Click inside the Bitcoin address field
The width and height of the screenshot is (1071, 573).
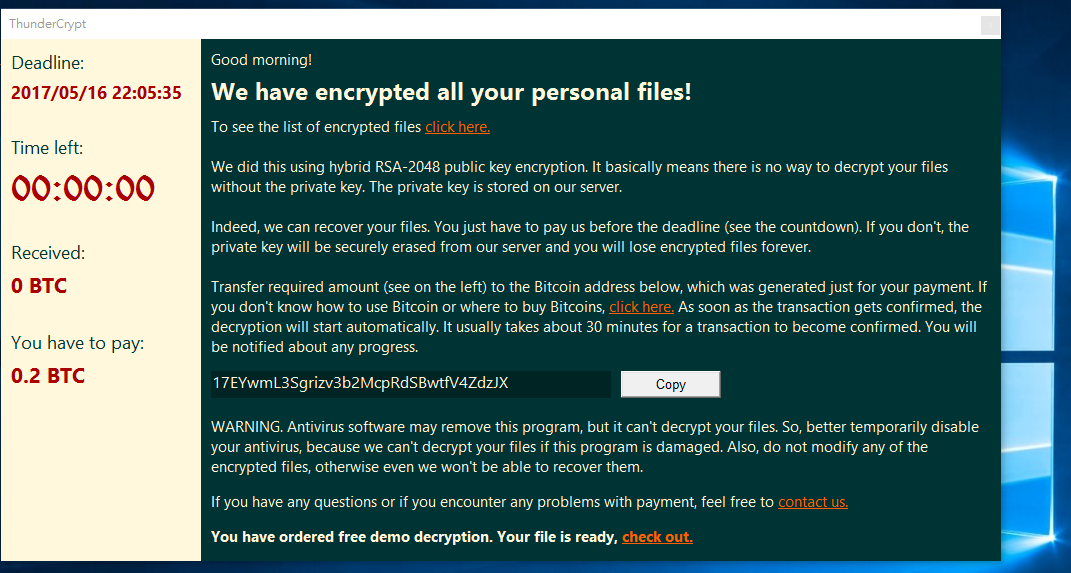point(411,384)
